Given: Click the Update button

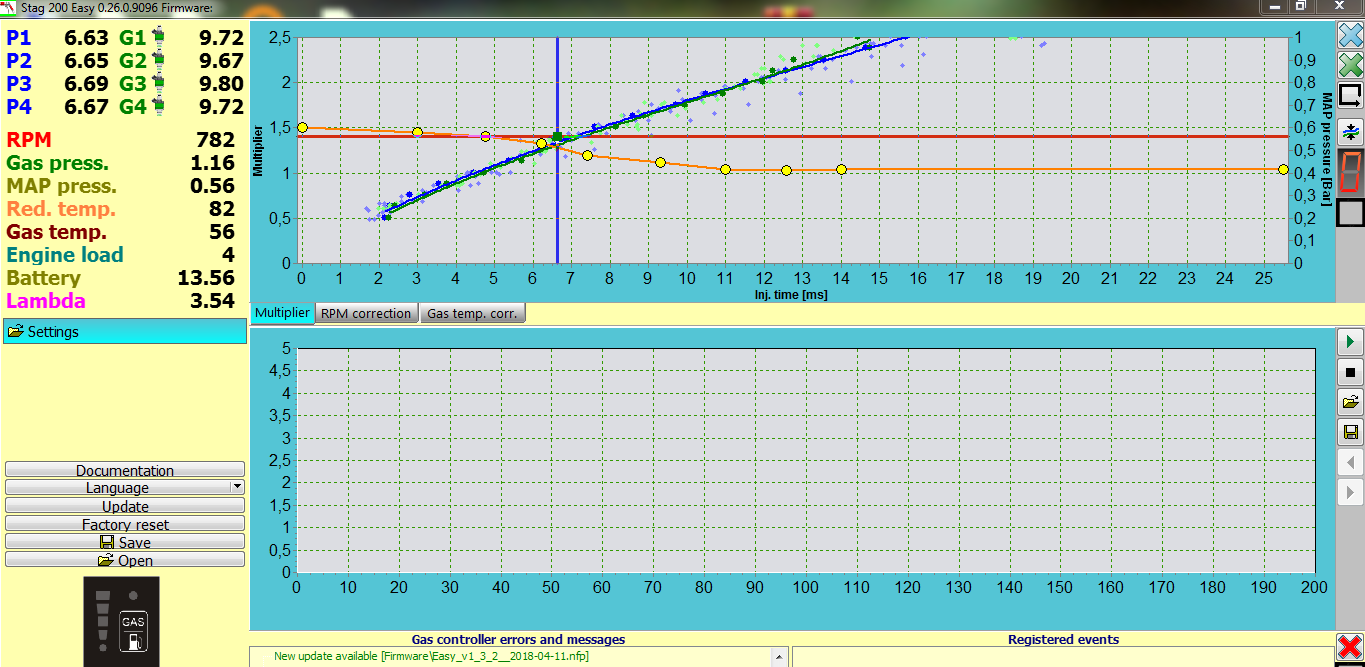Looking at the screenshot, I should click(x=125, y=506).
